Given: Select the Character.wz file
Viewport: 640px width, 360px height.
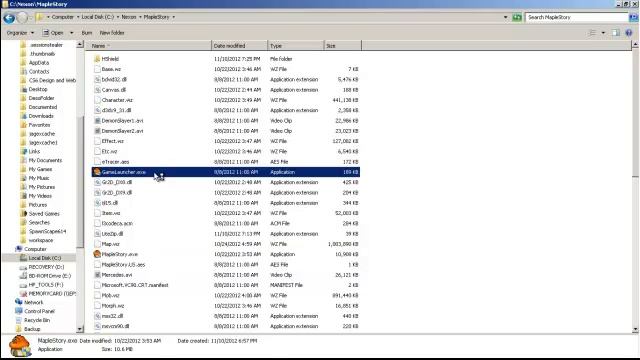Looking at the screenshot, I should coord(117,100).
